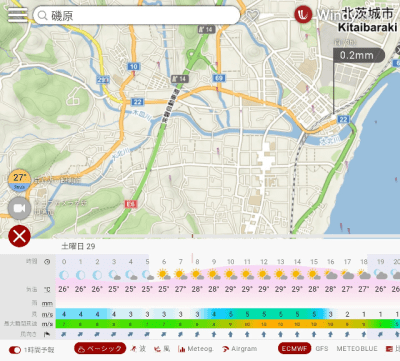
Task: Choose the METEOBLUE forecast model
Action: [357, 349]
